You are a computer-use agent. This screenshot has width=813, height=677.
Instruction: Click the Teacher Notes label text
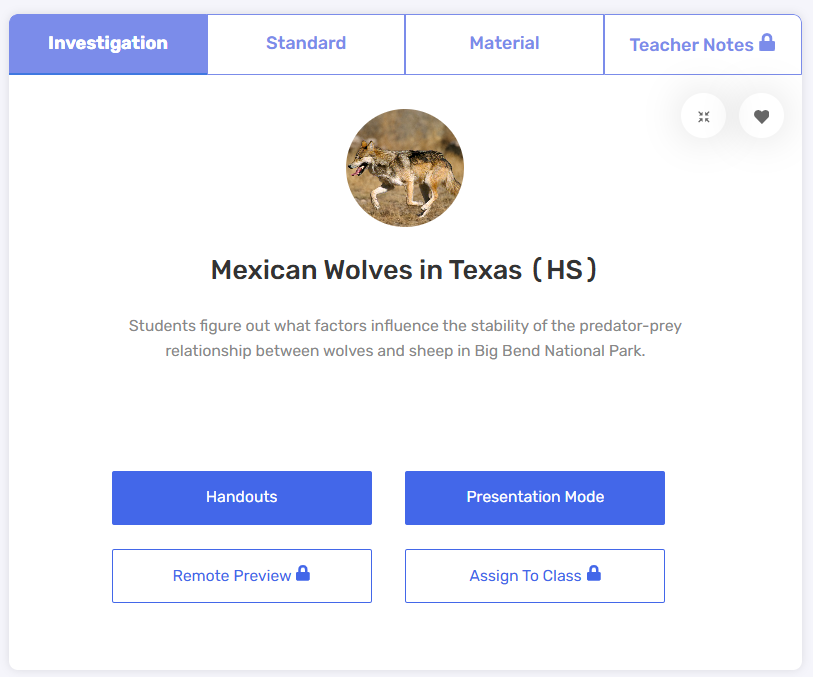pos(691,45)
